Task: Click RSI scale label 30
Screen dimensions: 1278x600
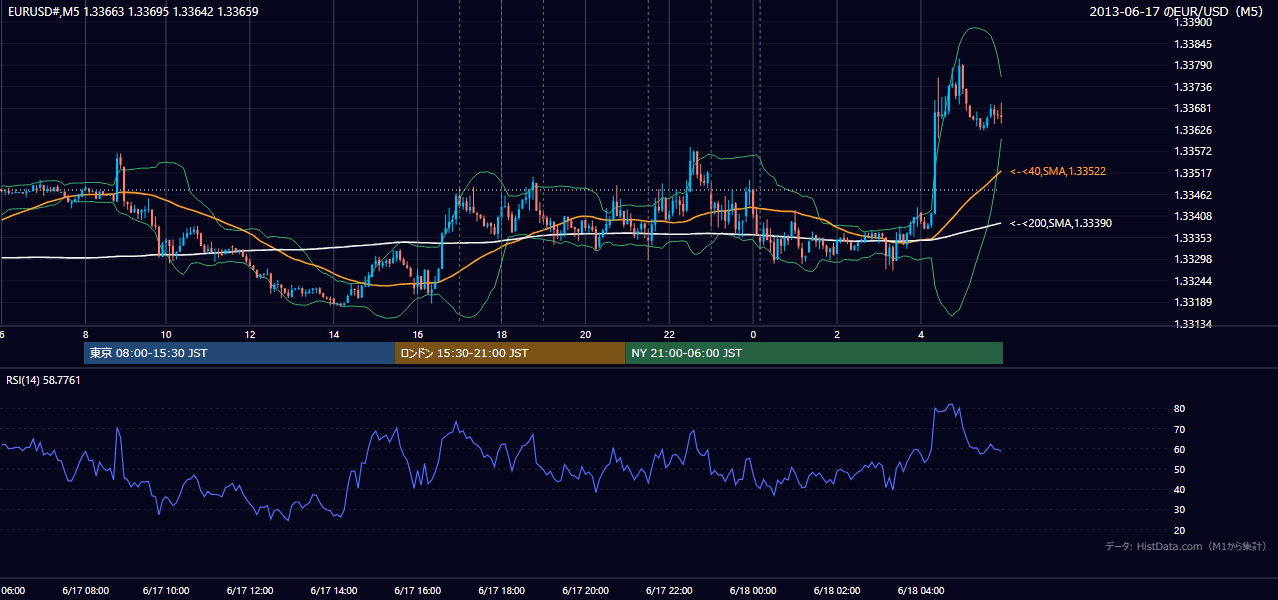Action: pyautogui.click(x=1180, y=510)
